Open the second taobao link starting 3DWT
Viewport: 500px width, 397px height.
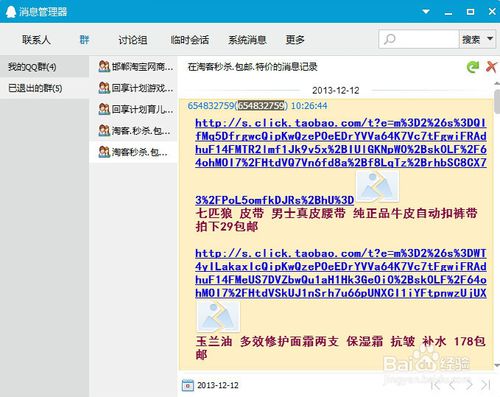pyautogui.click(x=340, y=273)
